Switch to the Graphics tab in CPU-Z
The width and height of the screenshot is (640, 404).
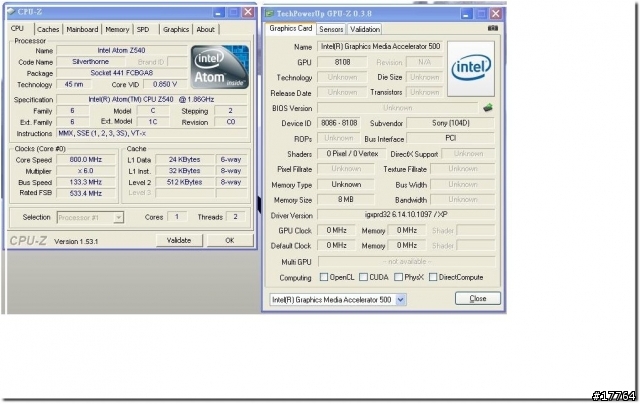[x=176, y=29]
